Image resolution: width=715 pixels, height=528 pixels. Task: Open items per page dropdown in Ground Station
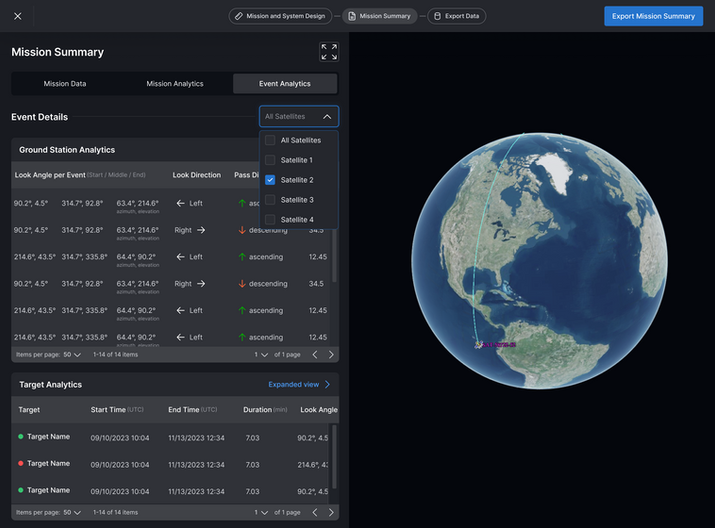point(73,355)
